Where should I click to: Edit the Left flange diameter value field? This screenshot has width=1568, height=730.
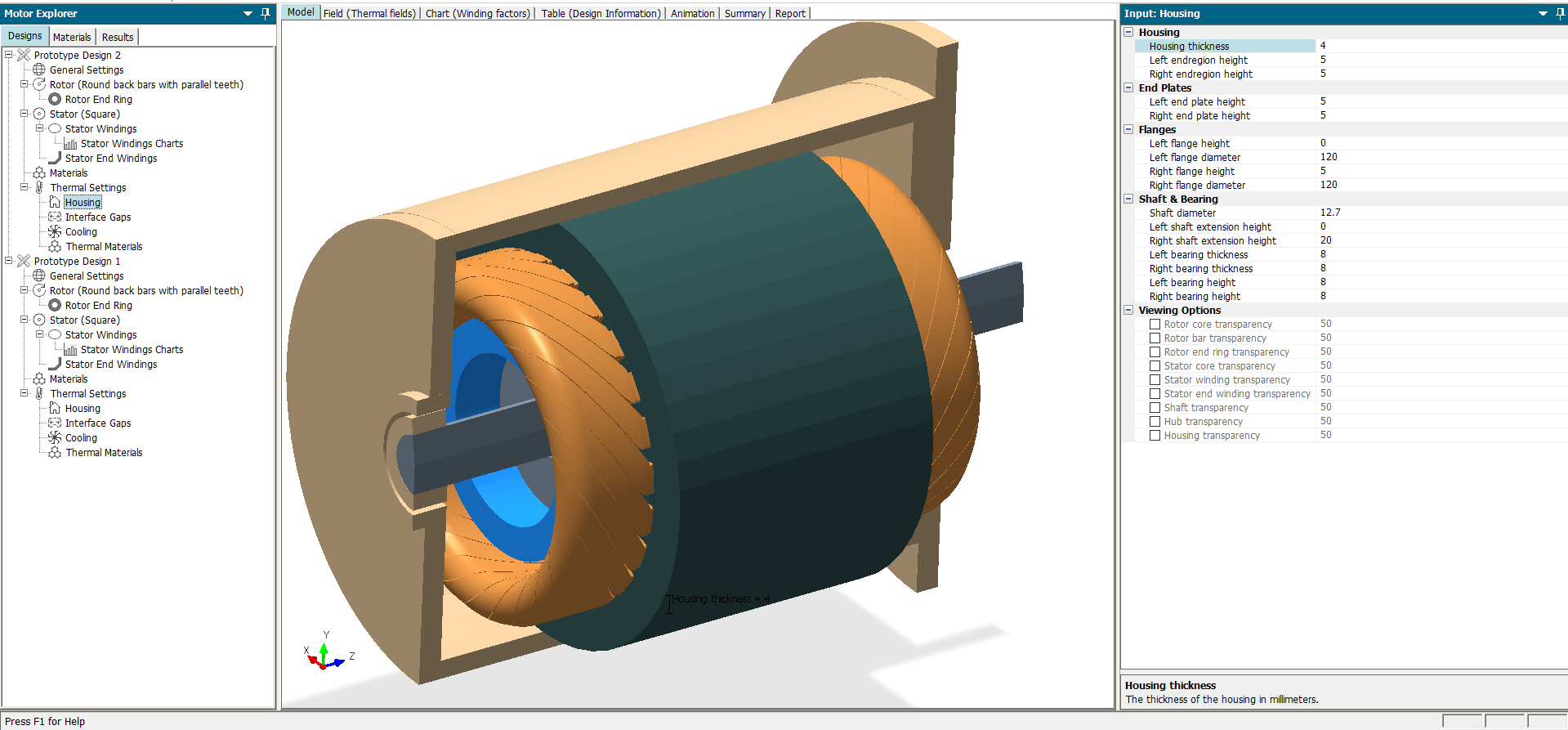coord(1441,157)
